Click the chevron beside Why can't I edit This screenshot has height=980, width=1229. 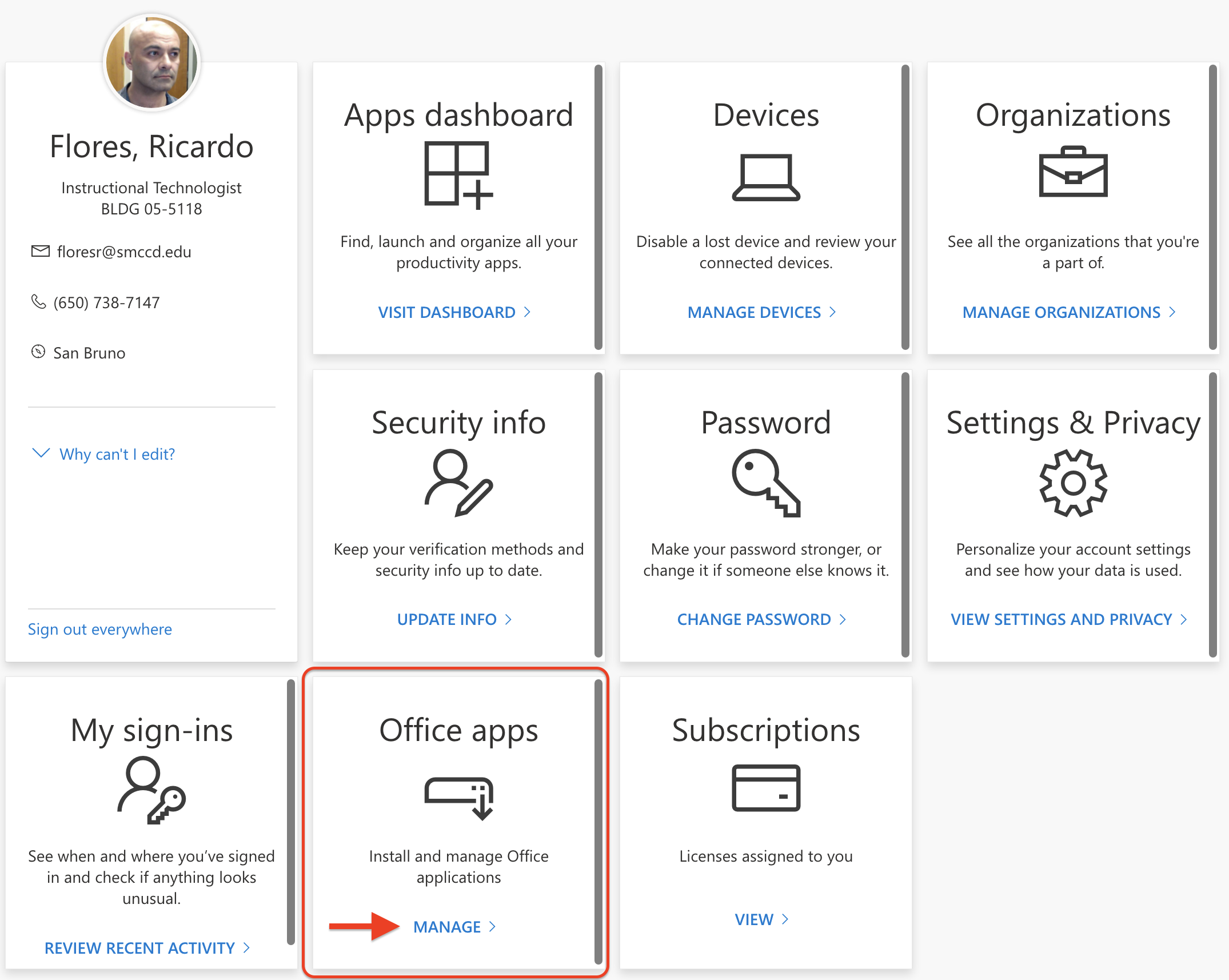(41, 453)
